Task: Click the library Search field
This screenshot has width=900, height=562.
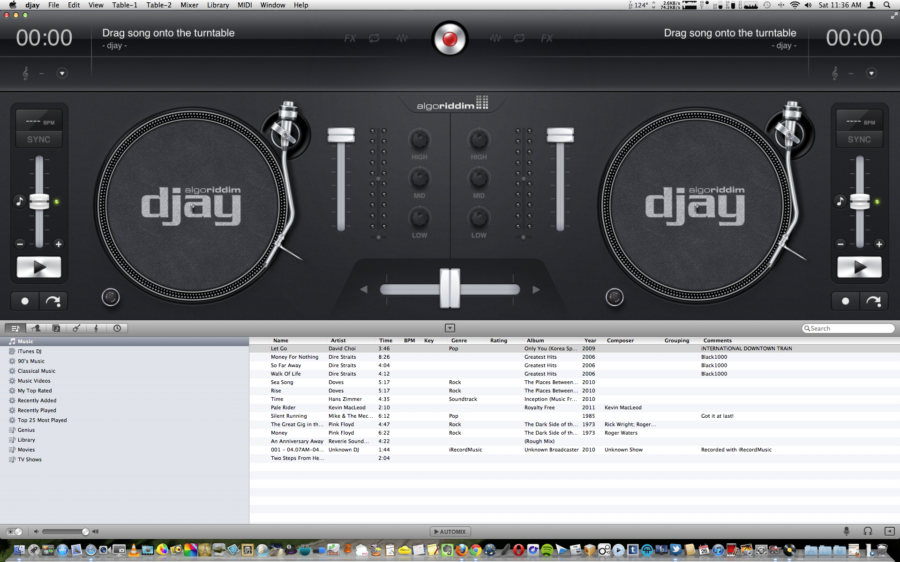Action: pos(848,328)
